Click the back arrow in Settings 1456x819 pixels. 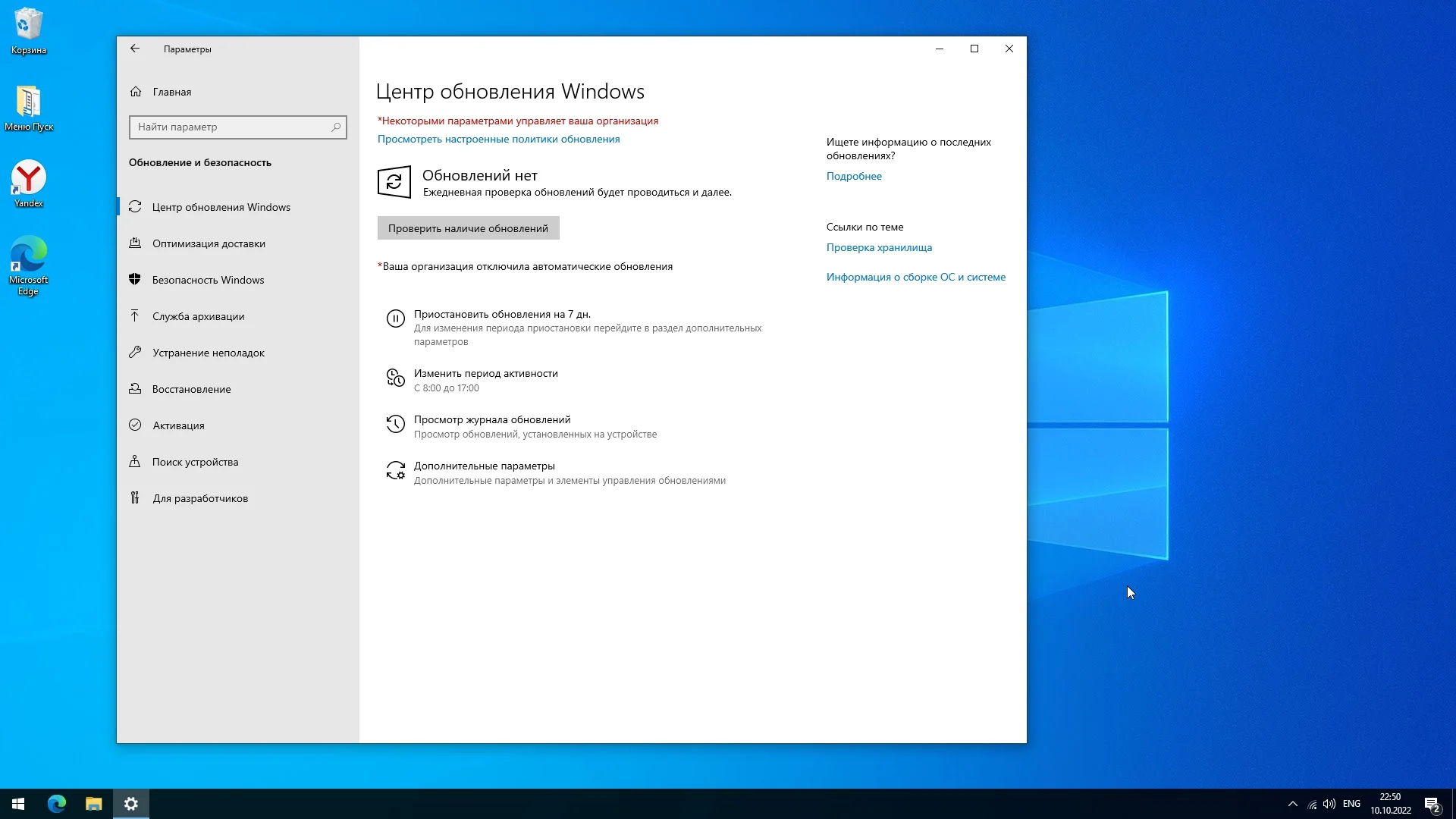pyautogui.click(x=135, y=49)
